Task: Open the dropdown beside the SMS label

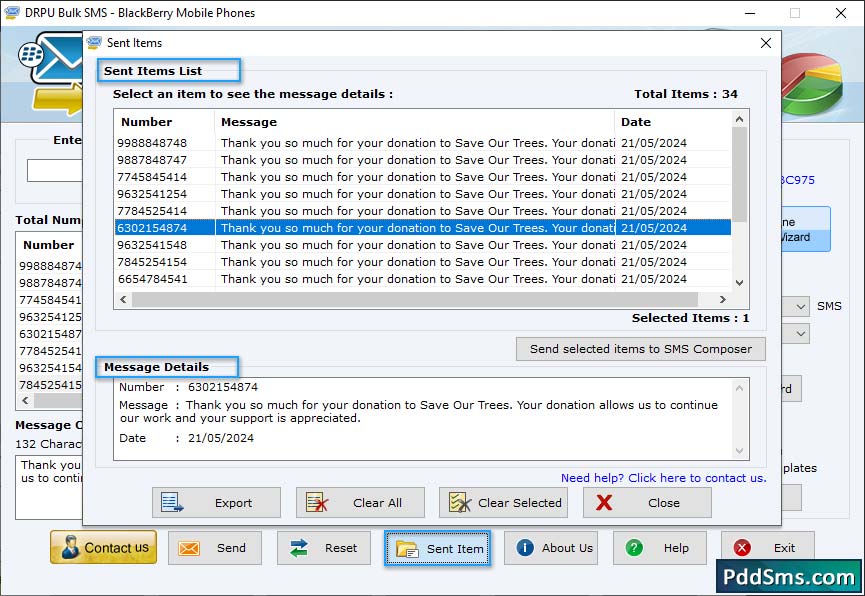Action: coord(800,306)
